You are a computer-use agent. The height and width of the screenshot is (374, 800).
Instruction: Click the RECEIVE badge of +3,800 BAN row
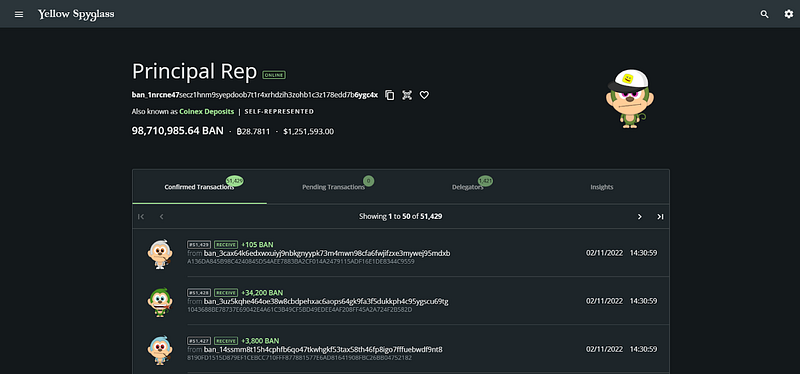click(x=226, y=341)
